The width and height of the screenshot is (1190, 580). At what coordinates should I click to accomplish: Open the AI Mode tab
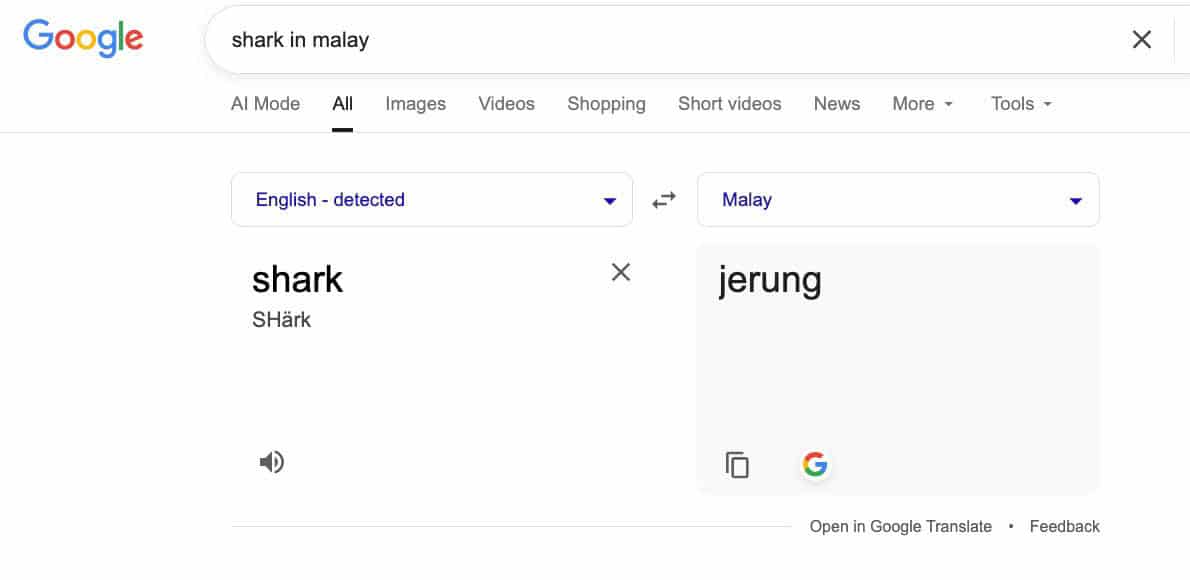(265, 104)
